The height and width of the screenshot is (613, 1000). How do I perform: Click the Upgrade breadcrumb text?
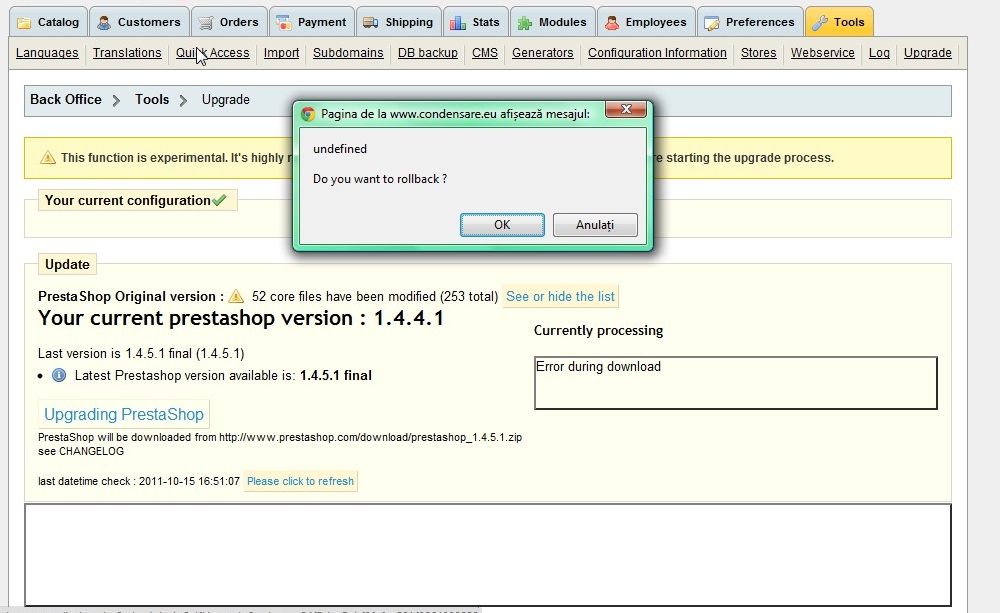point(226,100)
